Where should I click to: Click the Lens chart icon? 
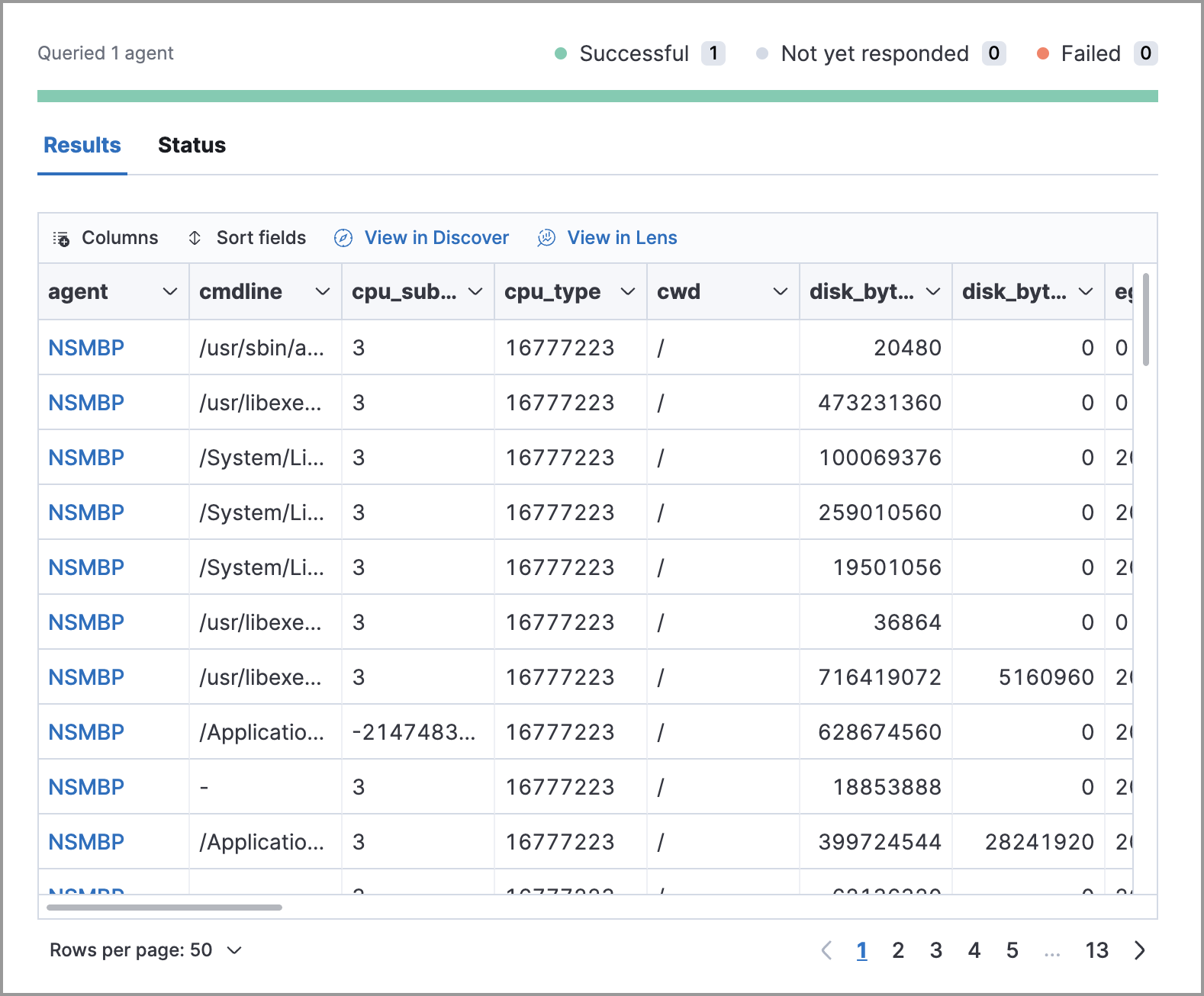point(546,238)
